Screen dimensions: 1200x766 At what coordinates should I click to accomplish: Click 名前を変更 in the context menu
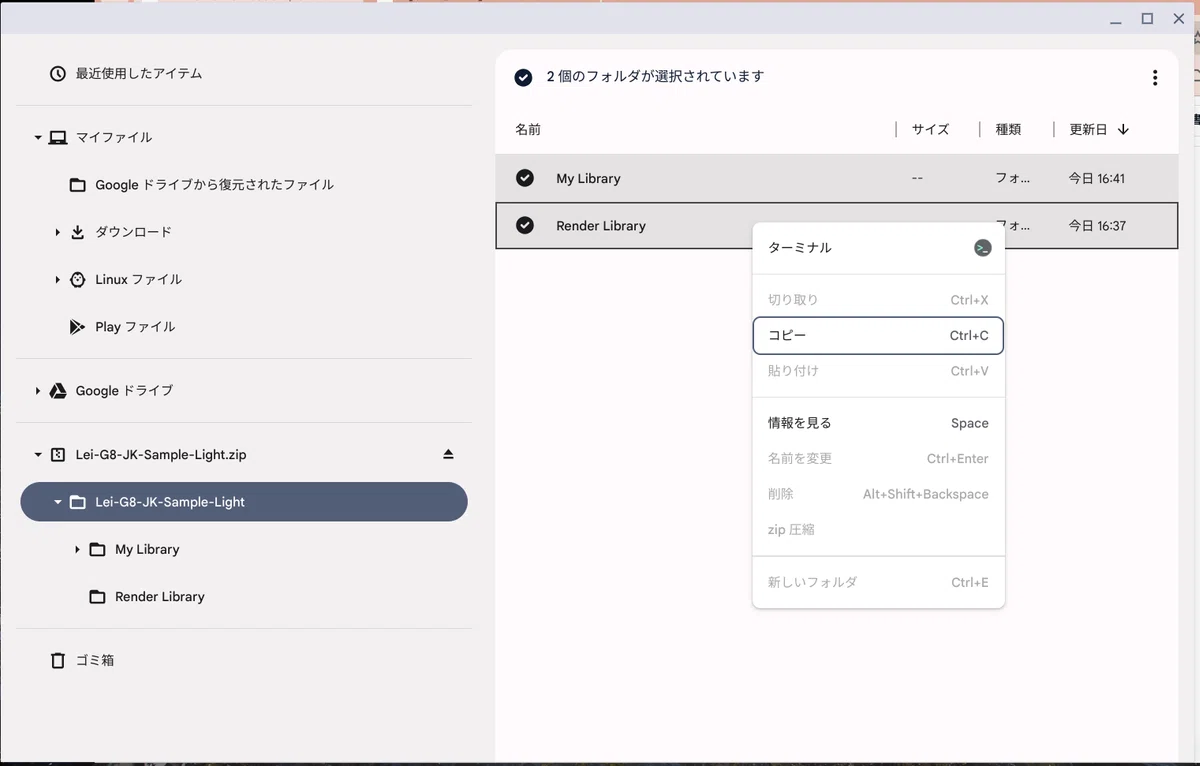(878, 459)
